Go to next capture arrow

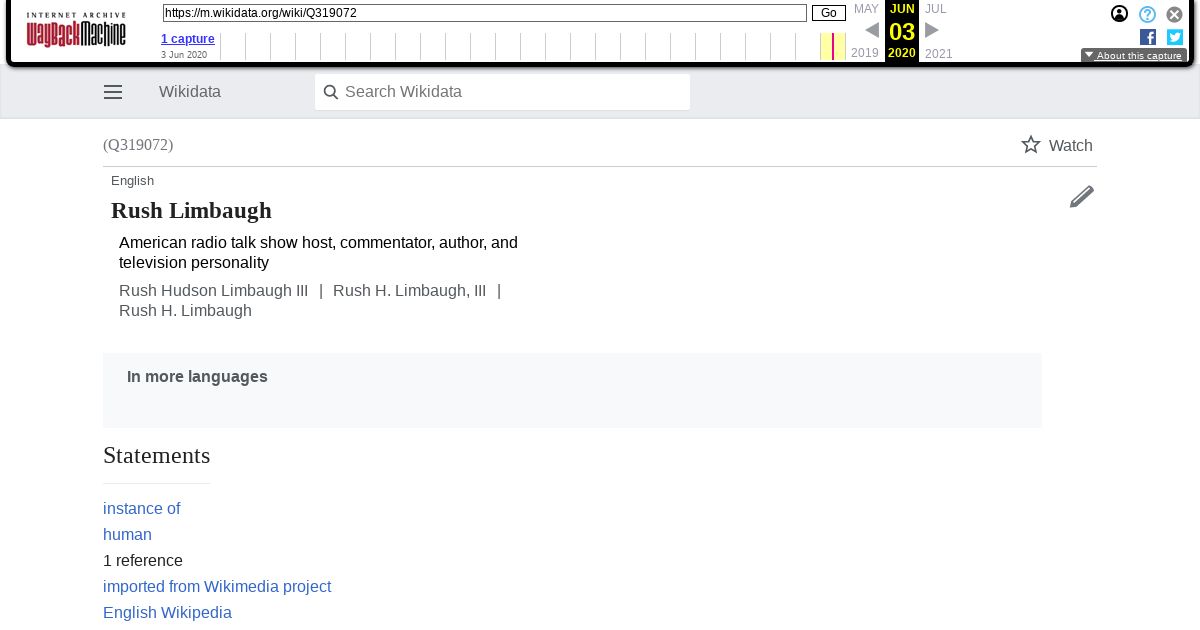tap(932, 30)
